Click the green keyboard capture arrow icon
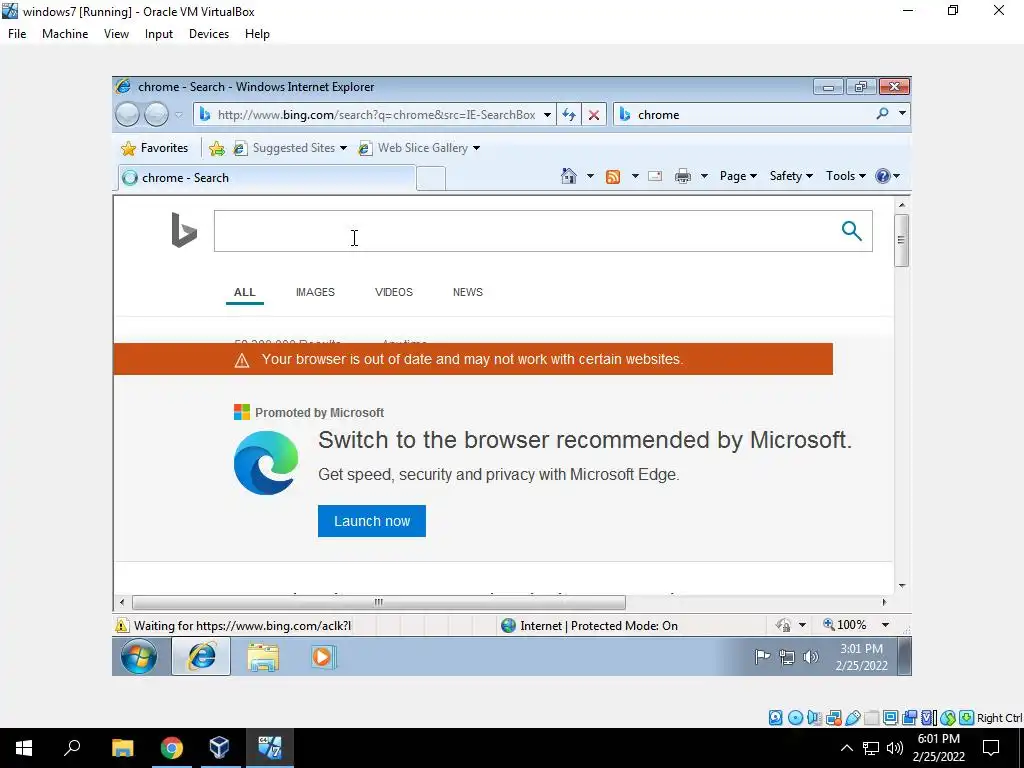1024x768 pixels. 967,718
